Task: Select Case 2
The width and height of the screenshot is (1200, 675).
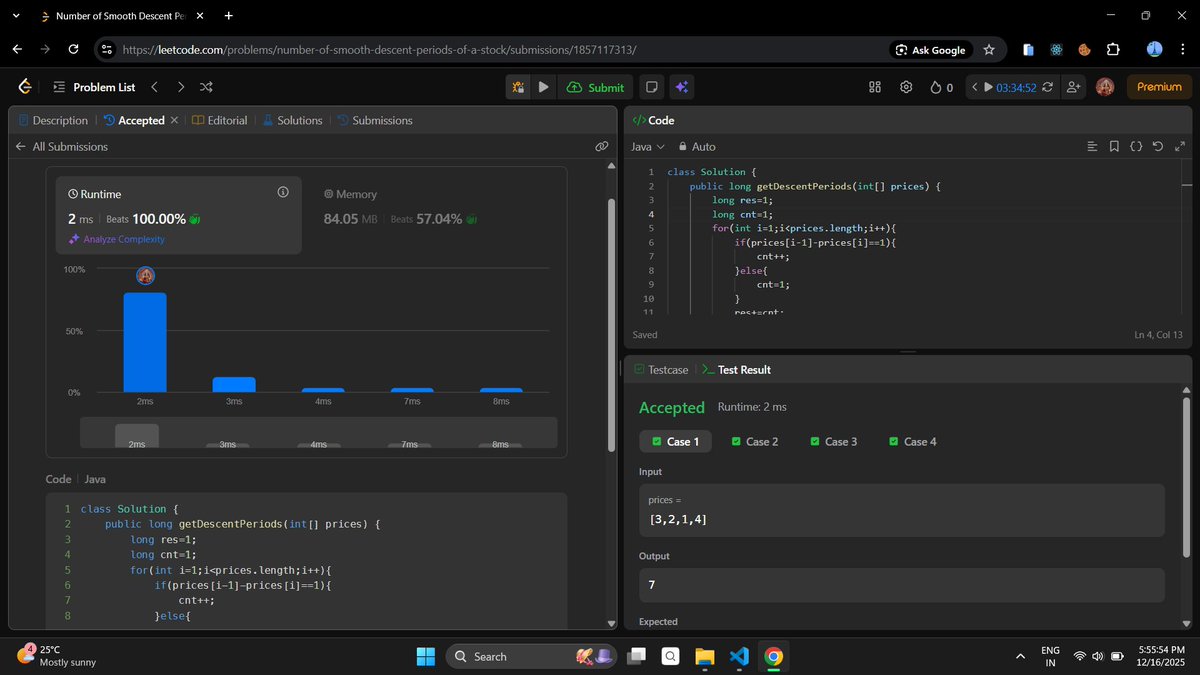Action: click(755, 441)
